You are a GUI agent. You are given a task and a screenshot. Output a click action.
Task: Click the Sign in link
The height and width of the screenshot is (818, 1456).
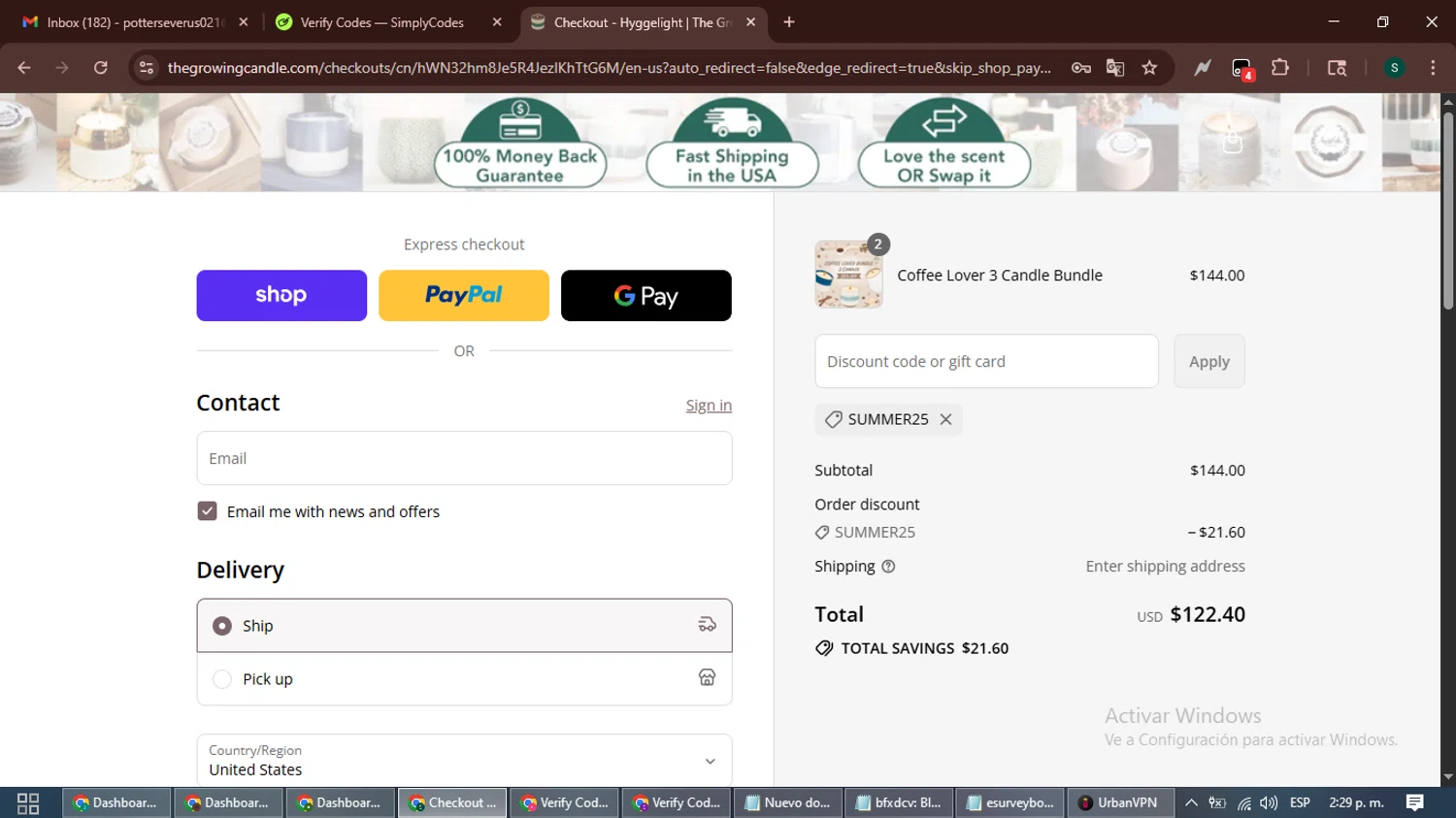click(709, 406)
